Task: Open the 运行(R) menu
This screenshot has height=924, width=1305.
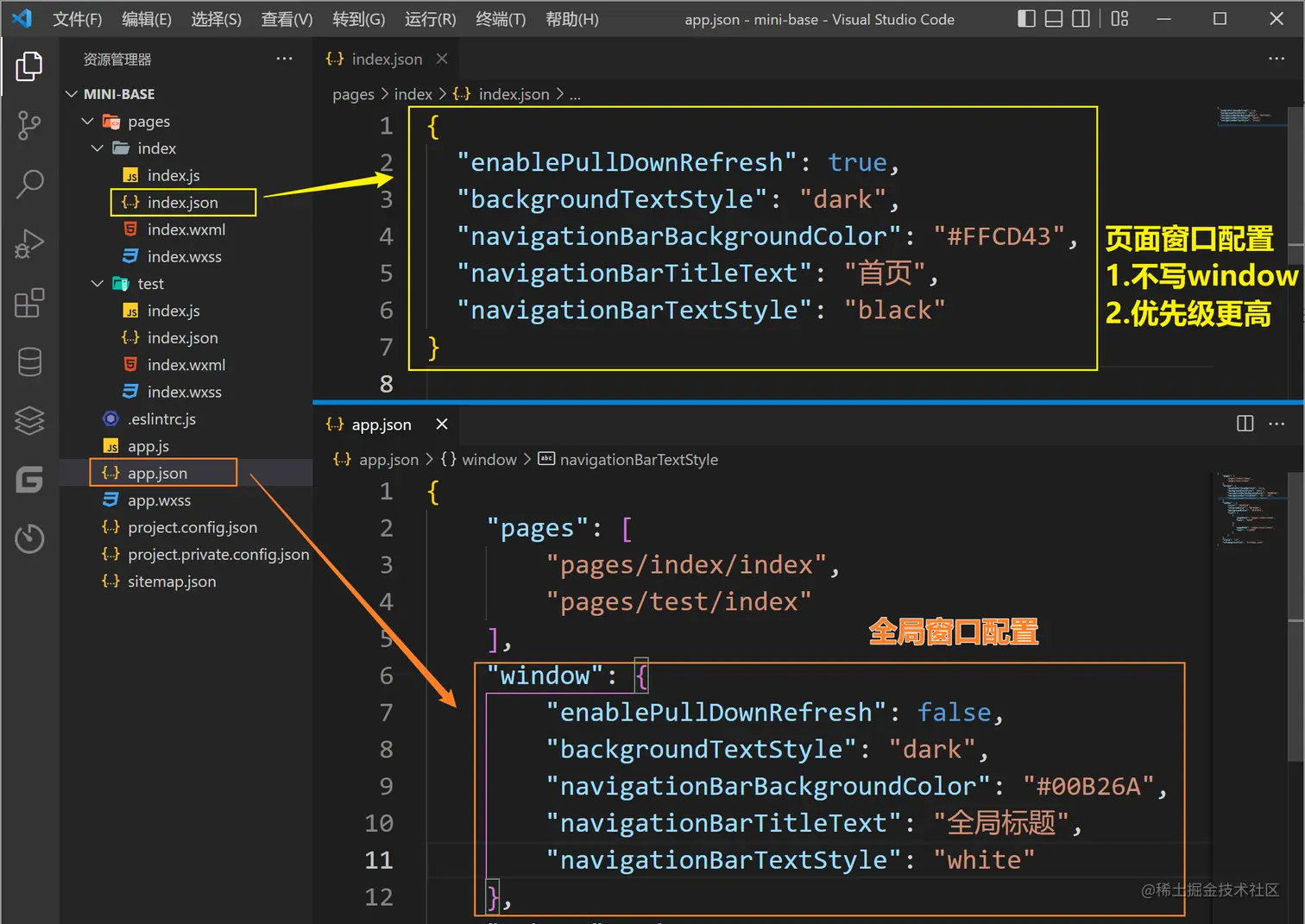Action: coord(430,19)
